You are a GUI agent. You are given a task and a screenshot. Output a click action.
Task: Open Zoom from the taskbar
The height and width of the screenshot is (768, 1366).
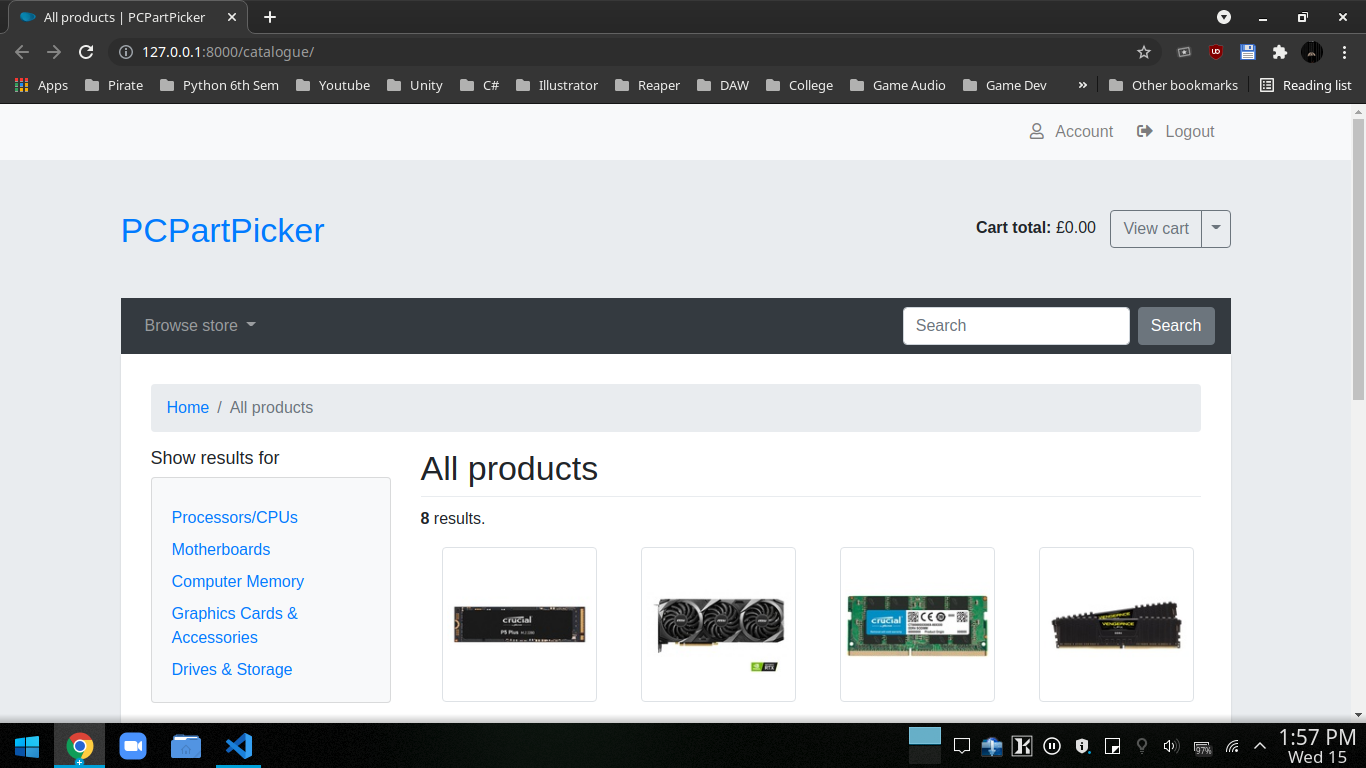click(133, 746)
